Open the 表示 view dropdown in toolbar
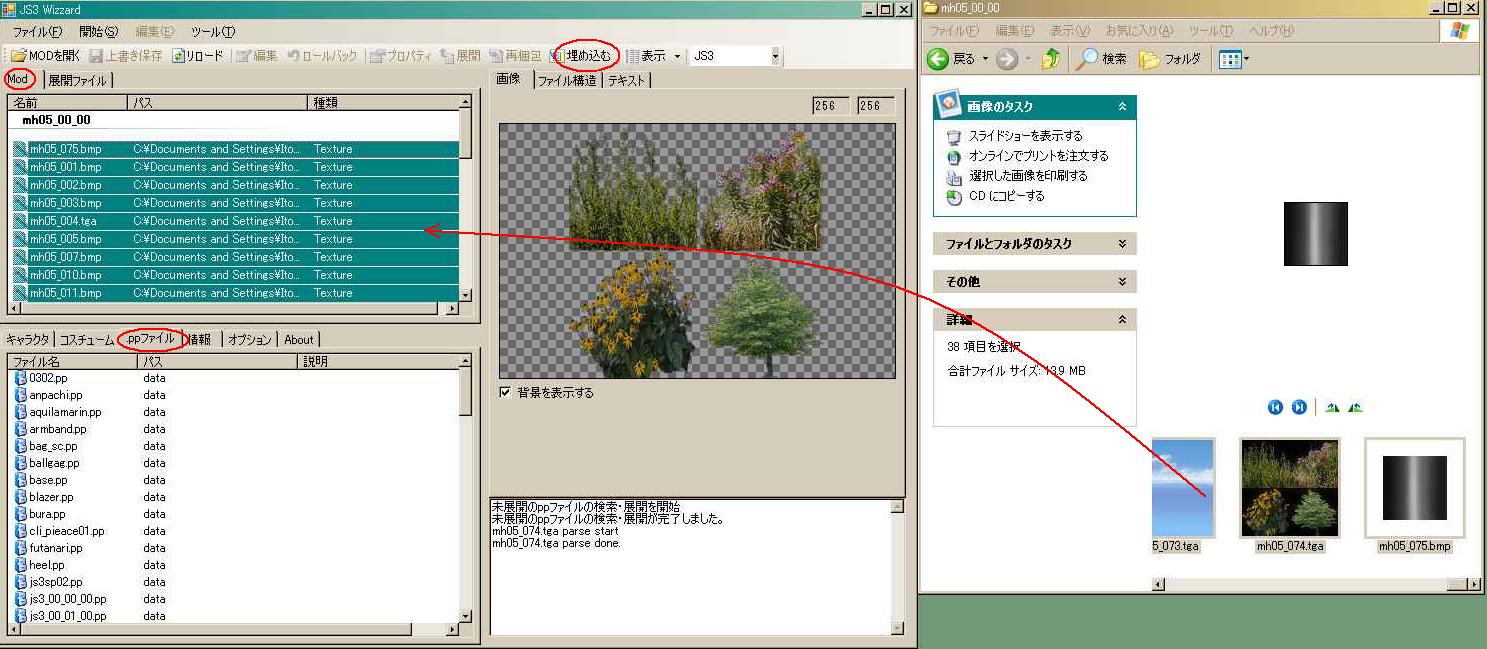This screenshot has width=1487, height=649. [677, 57]
